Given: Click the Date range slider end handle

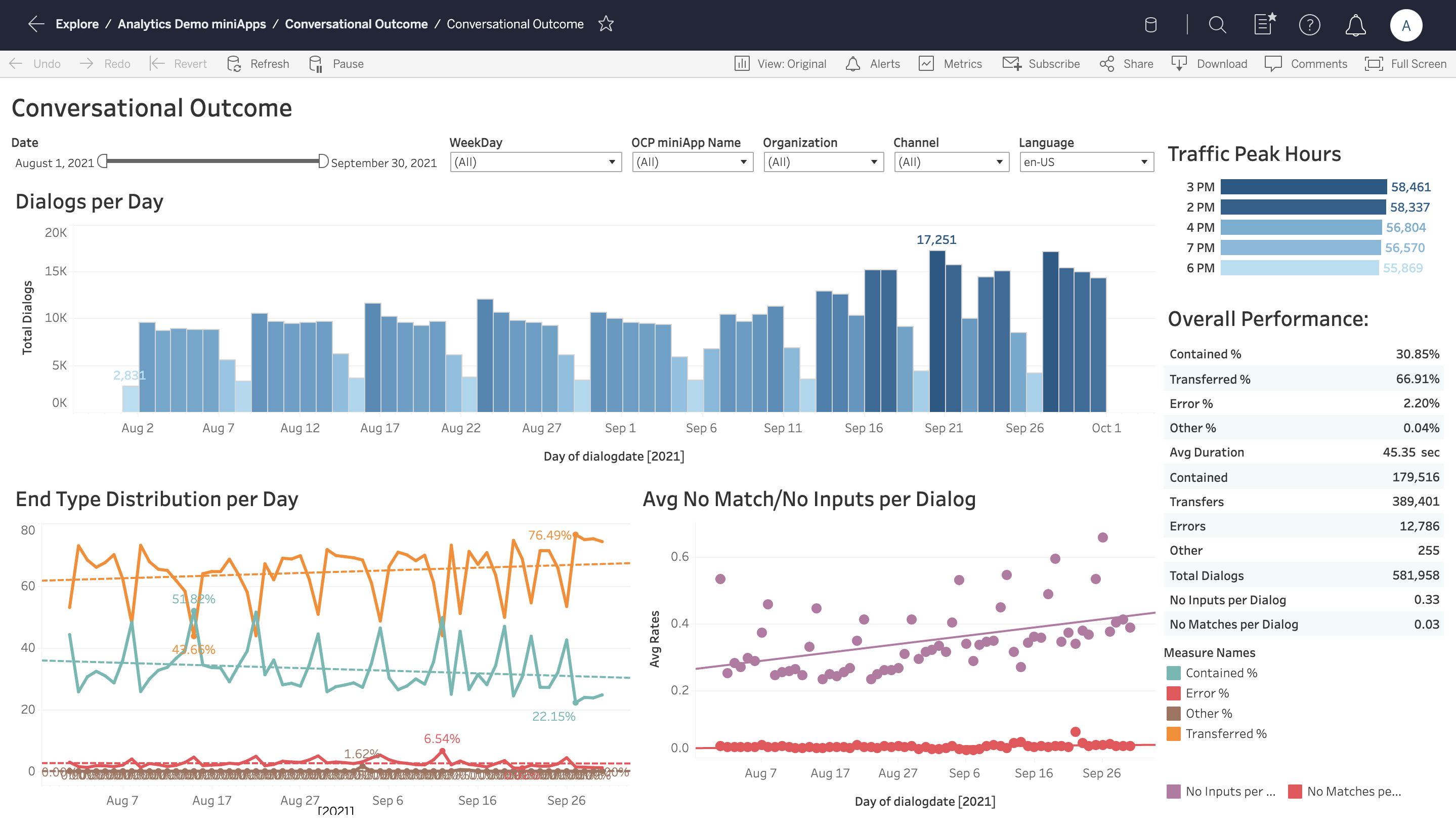Looking at the screenshot, I should [322, 161].
